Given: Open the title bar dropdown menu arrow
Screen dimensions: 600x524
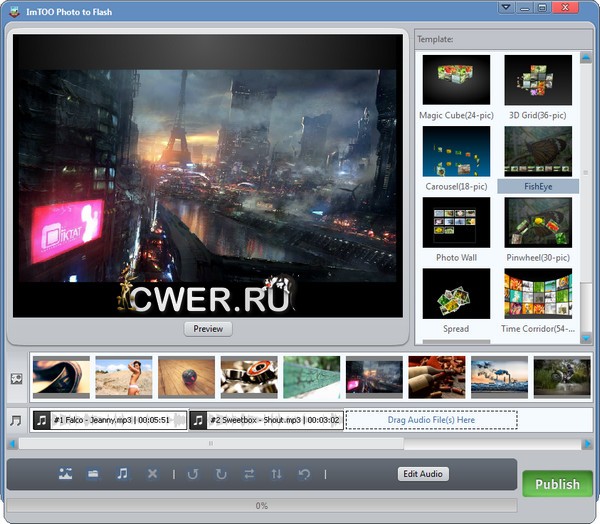Looking at the screenshot, I should (508, 8).
